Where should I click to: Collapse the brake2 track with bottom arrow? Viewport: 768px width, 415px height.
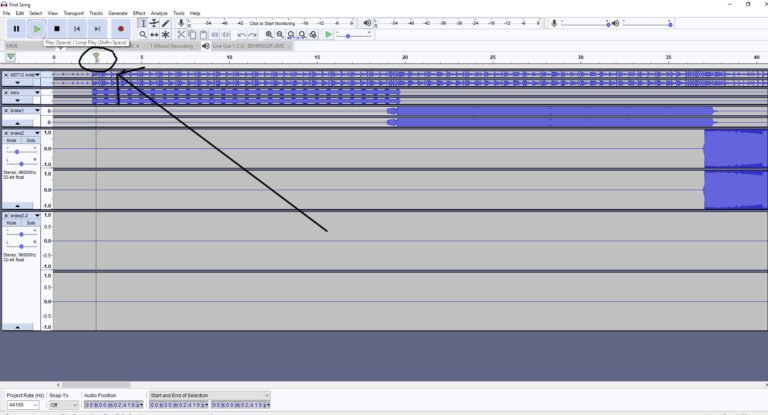(18, 206)
